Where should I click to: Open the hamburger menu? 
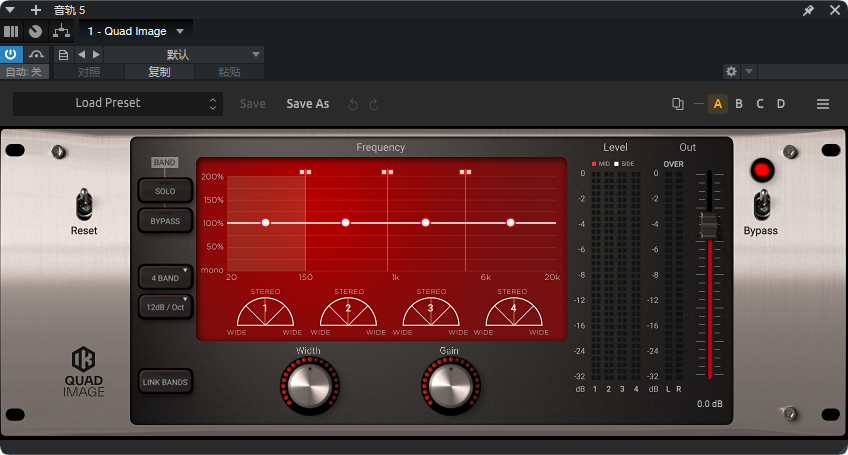tap(823, 104)
